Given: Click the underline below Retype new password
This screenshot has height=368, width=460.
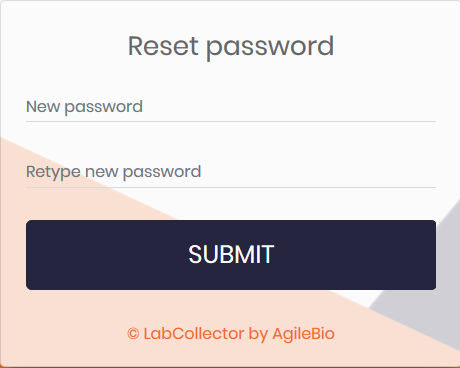Looking at the screenshot, I should 231,188.
